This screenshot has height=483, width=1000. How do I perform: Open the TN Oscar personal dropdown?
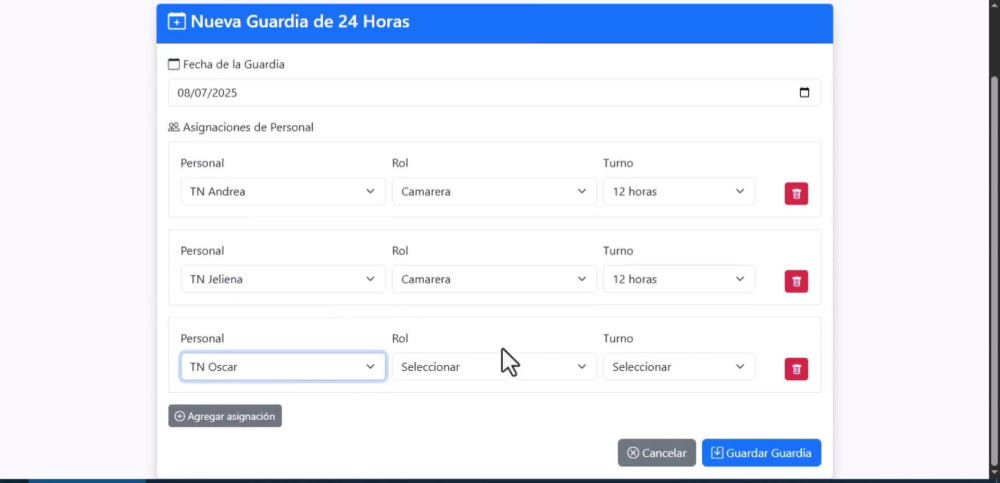coord(283,367)
